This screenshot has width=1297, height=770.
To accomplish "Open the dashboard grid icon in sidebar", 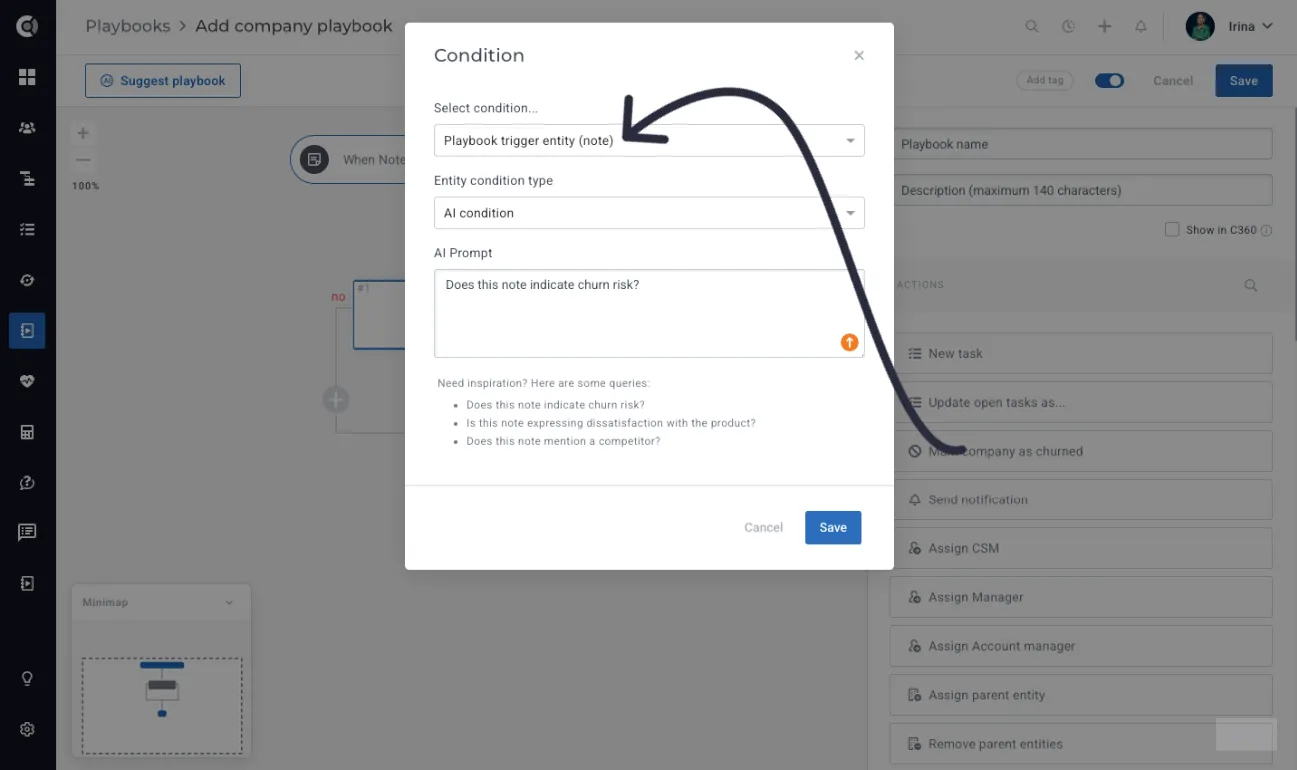I will click(27, 77).
